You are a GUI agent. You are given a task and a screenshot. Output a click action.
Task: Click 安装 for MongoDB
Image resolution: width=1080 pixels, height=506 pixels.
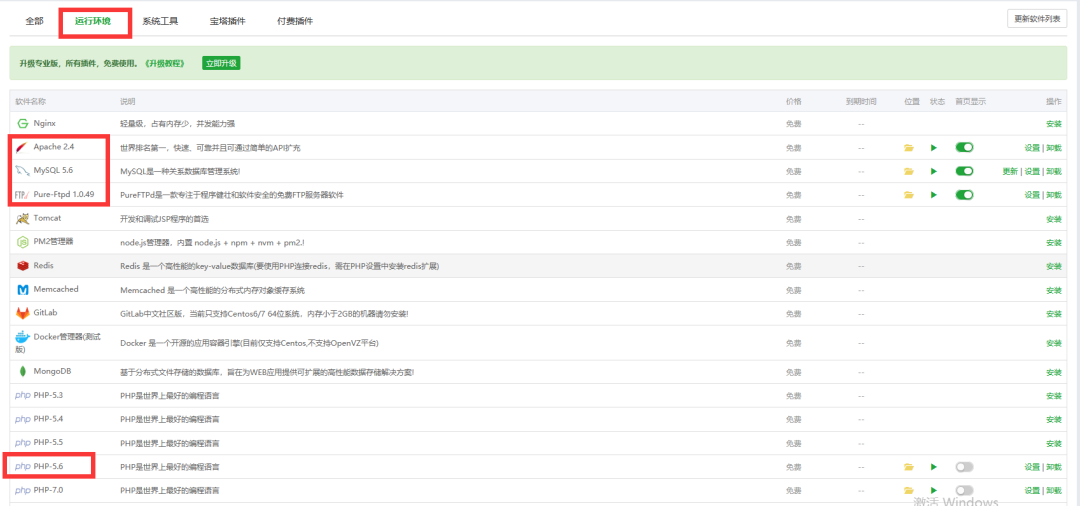[1054, 372]
